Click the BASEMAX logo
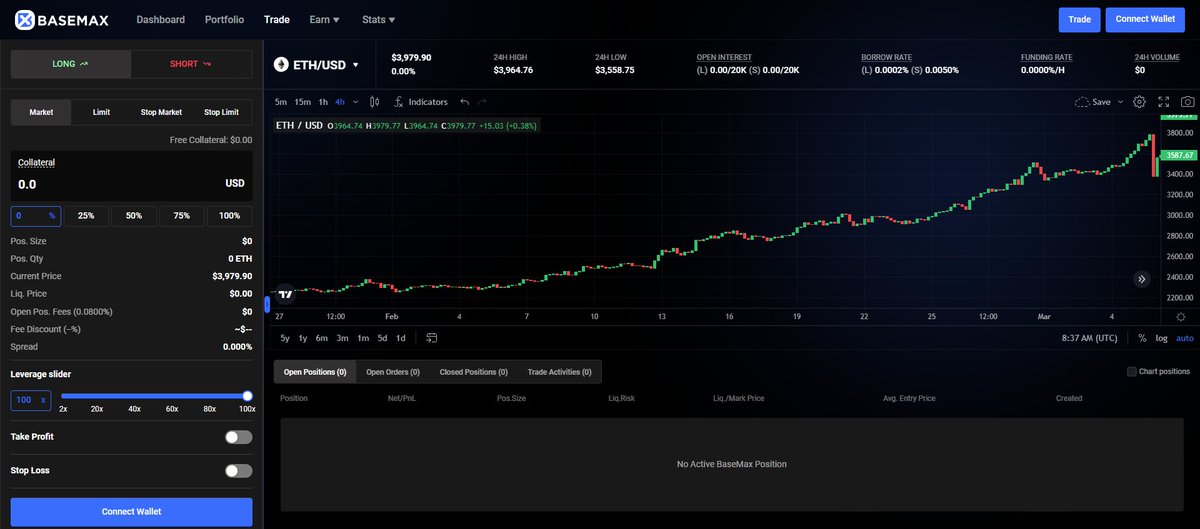This screenshot has width=1200, height=529. [x=61, y=19]
